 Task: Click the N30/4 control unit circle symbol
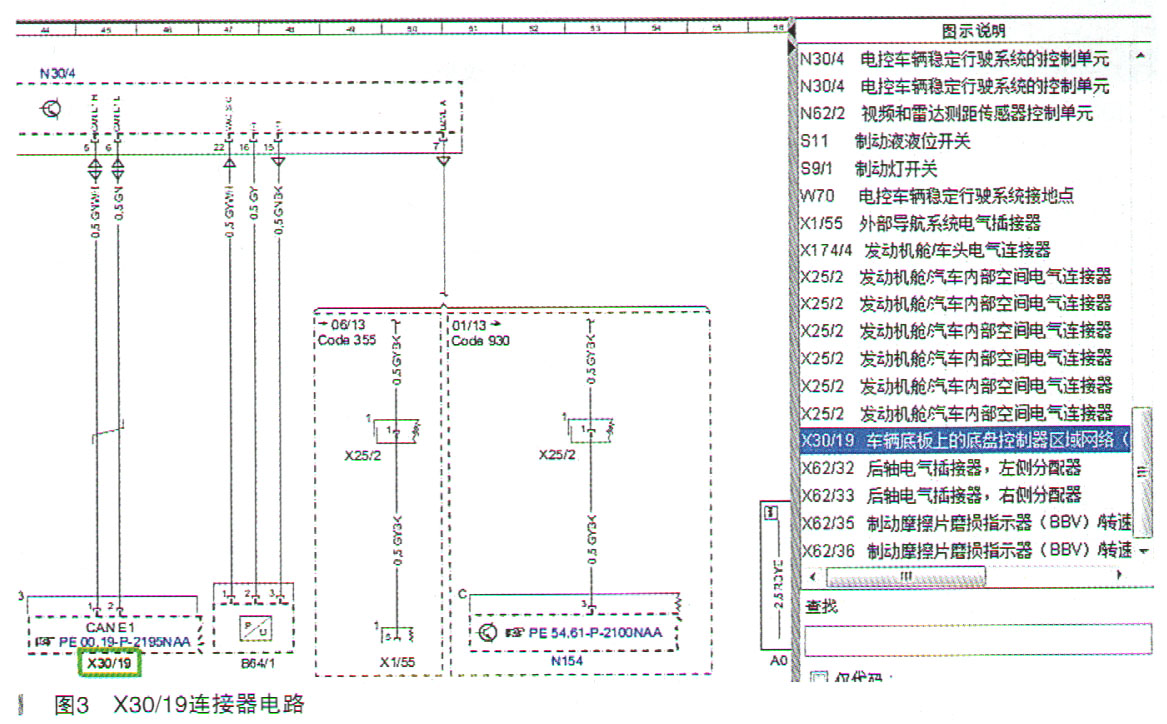[x=51, y=109]
